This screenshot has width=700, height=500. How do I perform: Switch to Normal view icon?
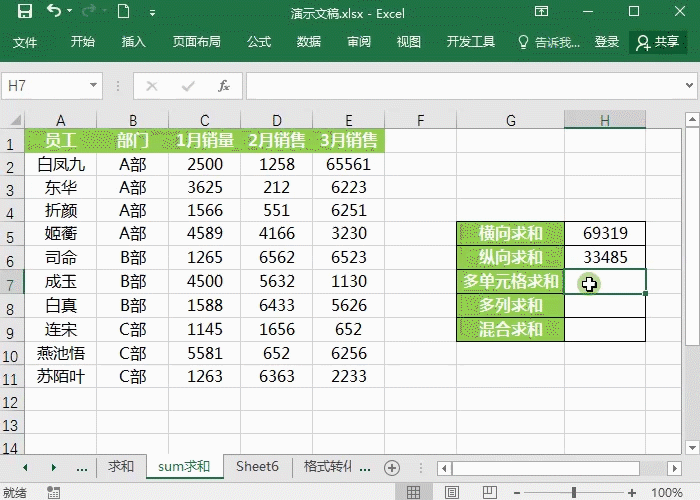click(x=413, y=492)
